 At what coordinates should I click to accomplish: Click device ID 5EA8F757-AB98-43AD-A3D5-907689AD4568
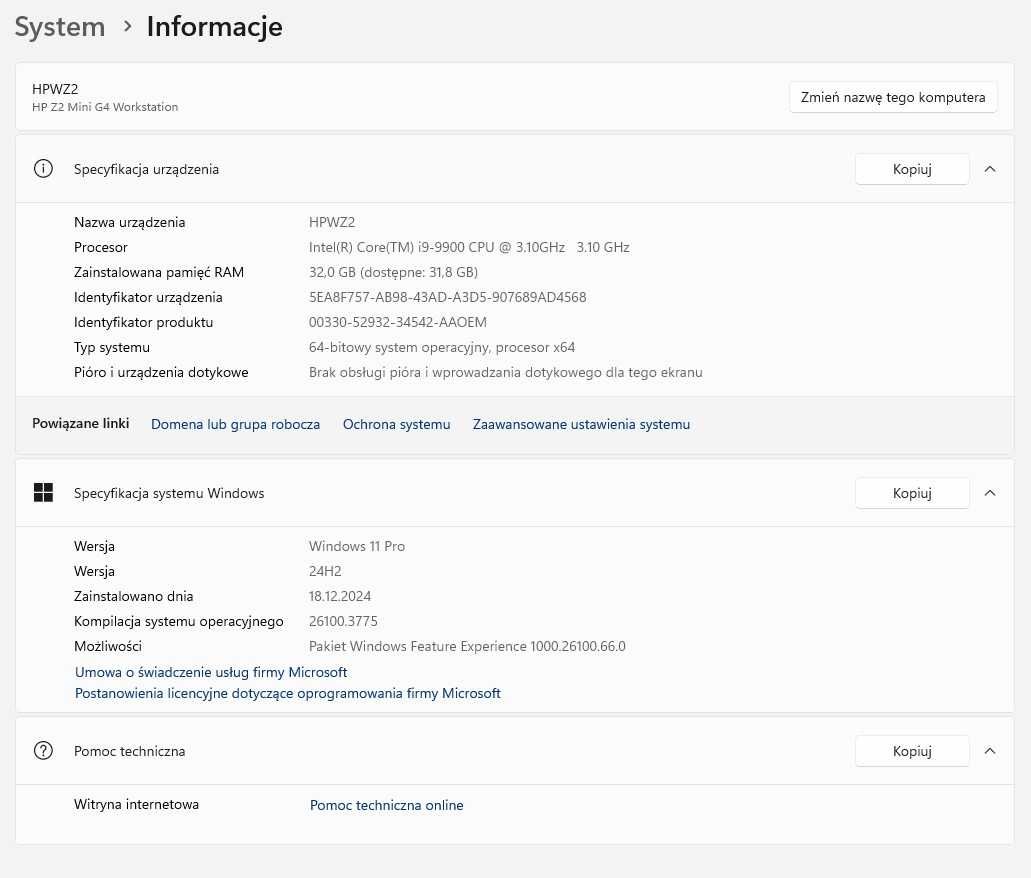click(x=447, y=297)
